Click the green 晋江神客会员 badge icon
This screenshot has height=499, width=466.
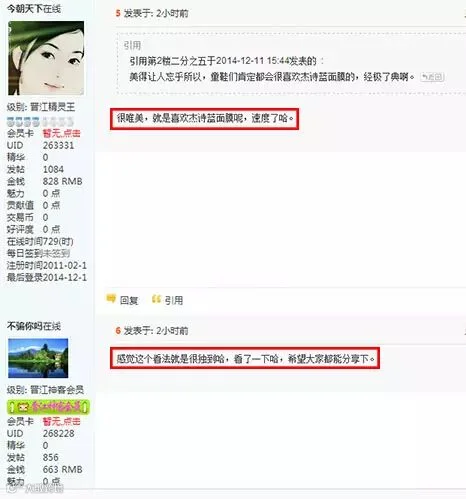point(48,407)
